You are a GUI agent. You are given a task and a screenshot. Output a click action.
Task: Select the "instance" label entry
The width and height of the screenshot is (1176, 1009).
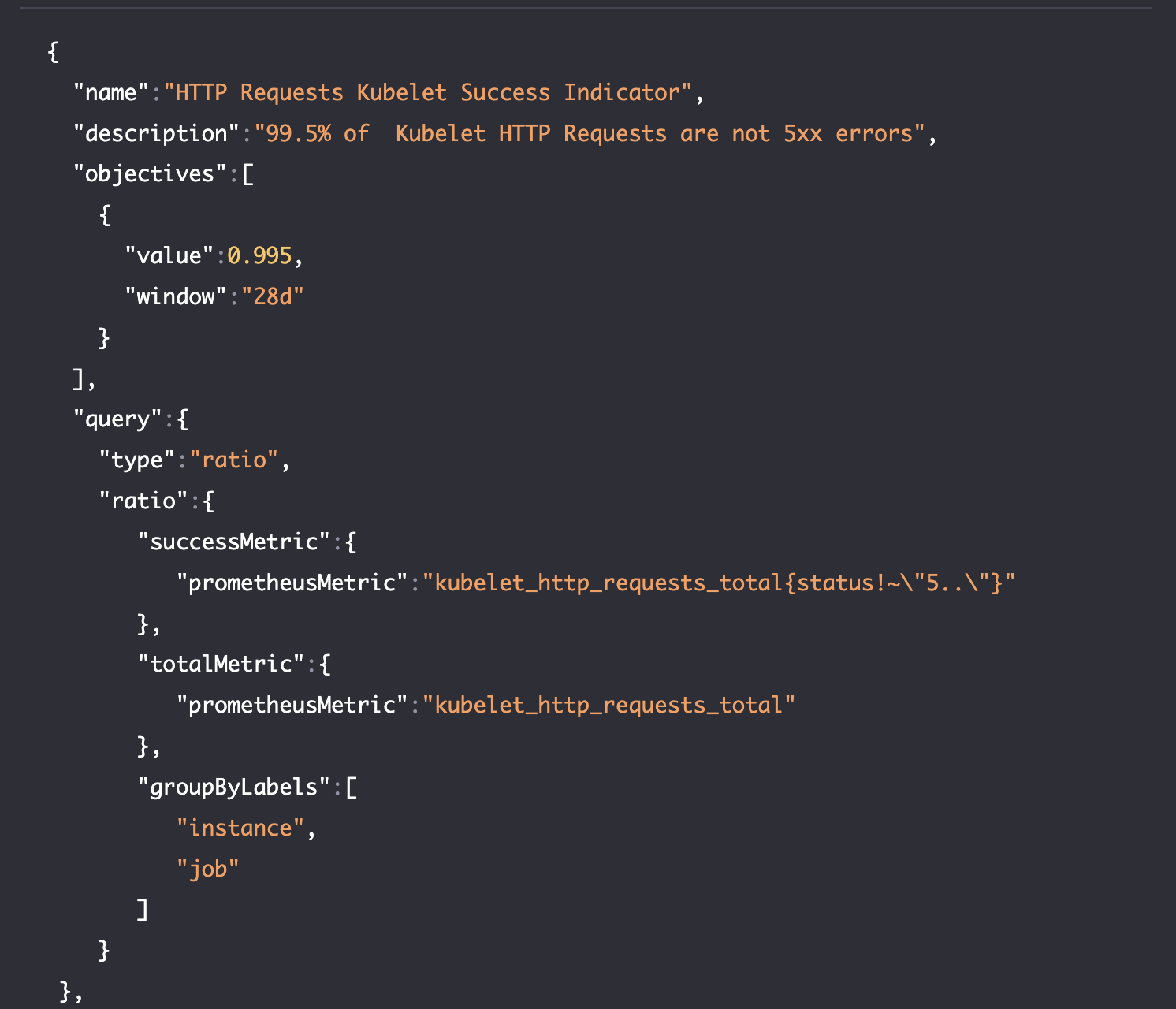coord(242,827)
